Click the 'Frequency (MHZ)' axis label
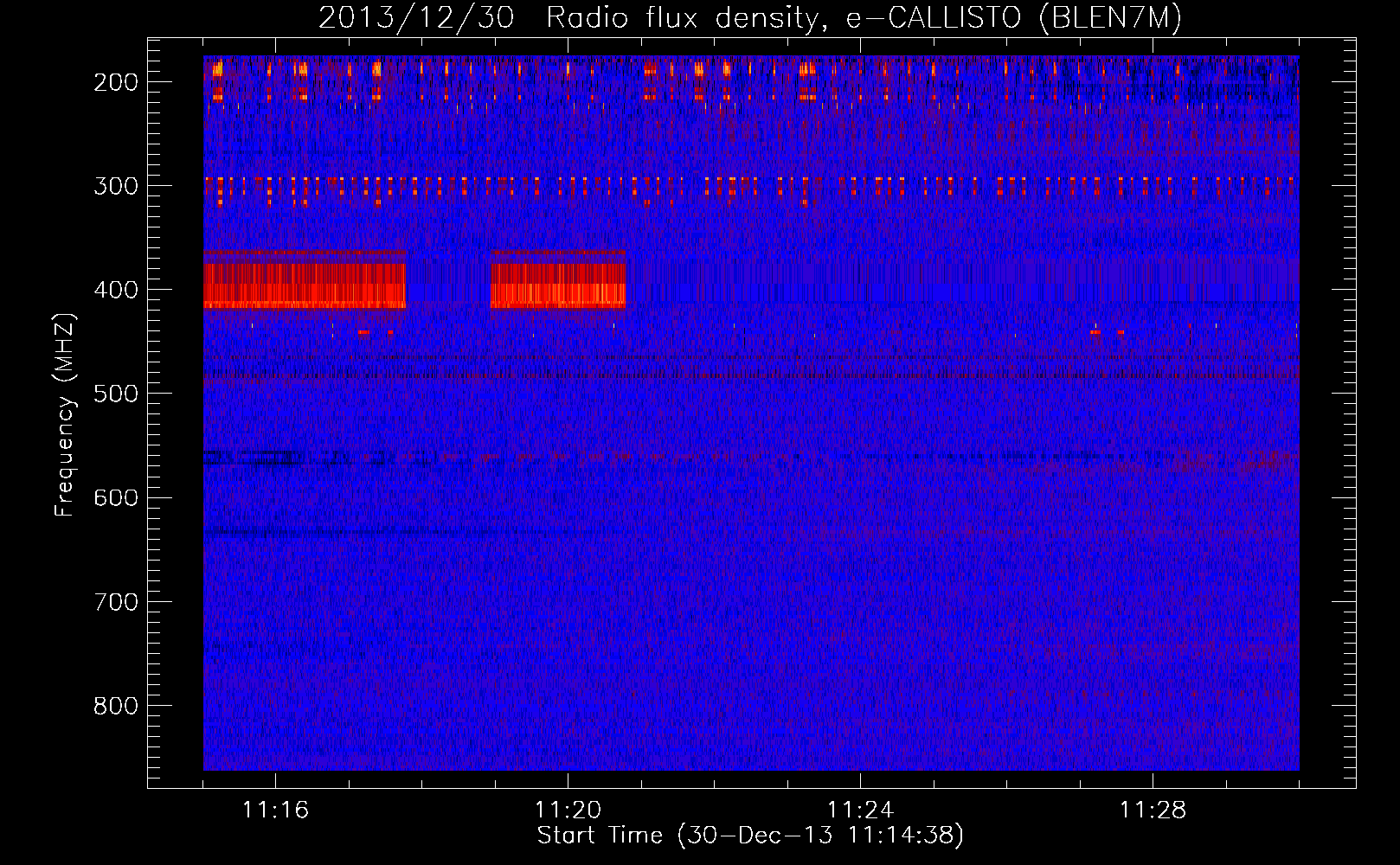 click(65, 414)
